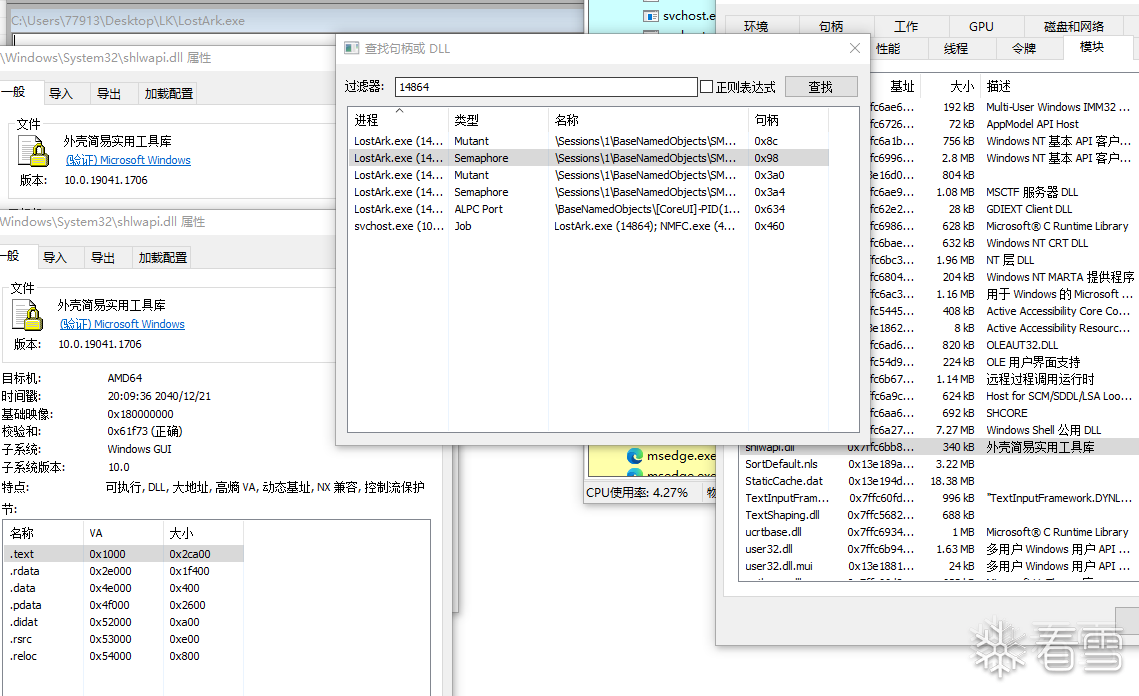Screen dimensions: 1139x696
Task: Click the 名称 column header in find dialog
Action: coord(649,120)
